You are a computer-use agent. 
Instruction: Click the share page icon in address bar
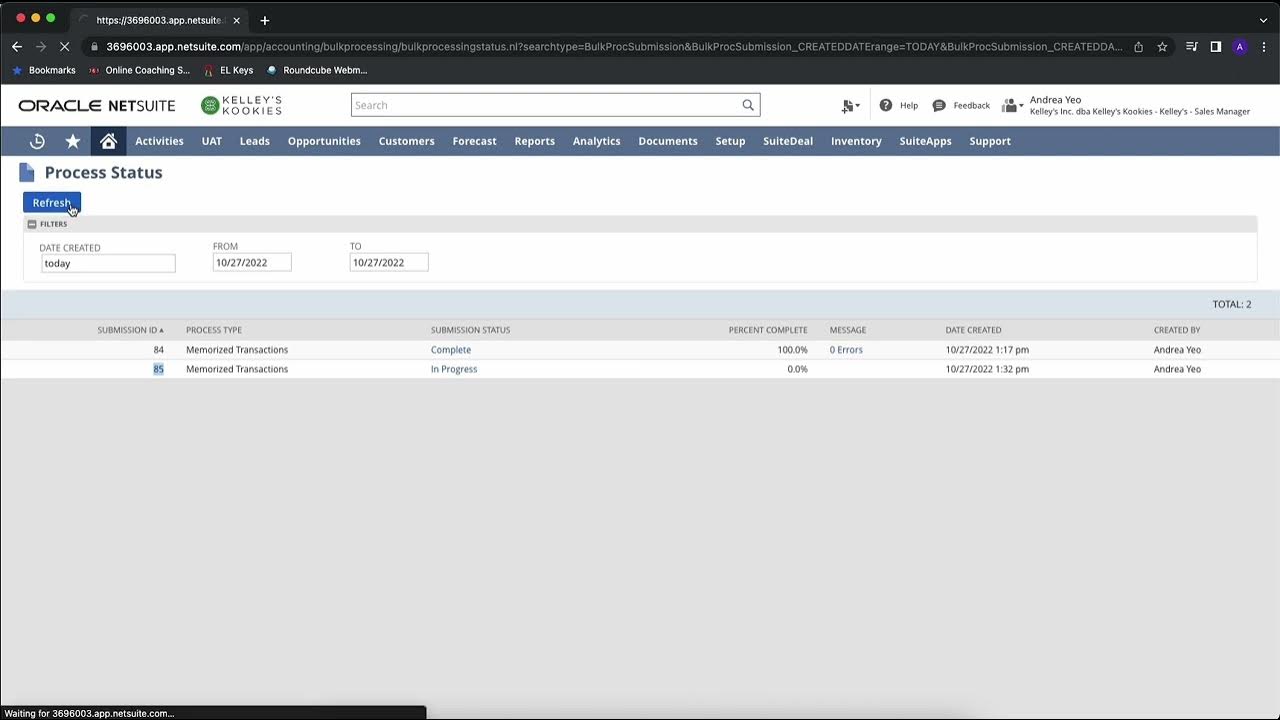tap(1138, 46)
